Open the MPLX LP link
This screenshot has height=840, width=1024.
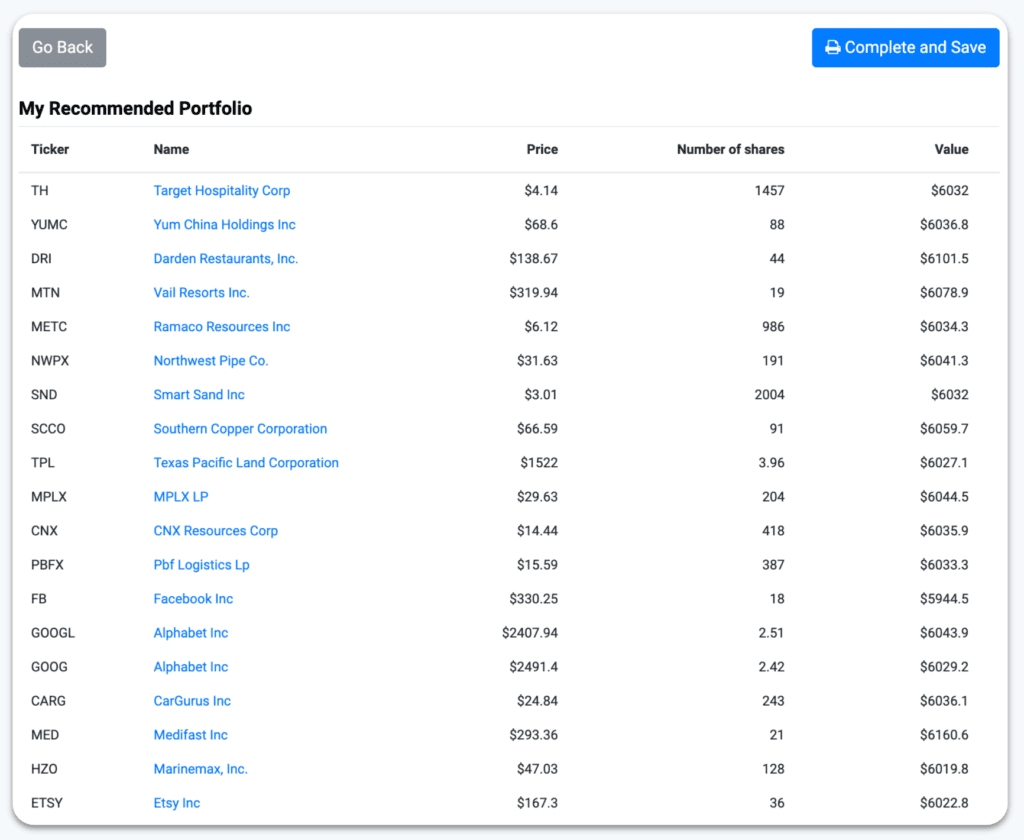pos(181,496)
